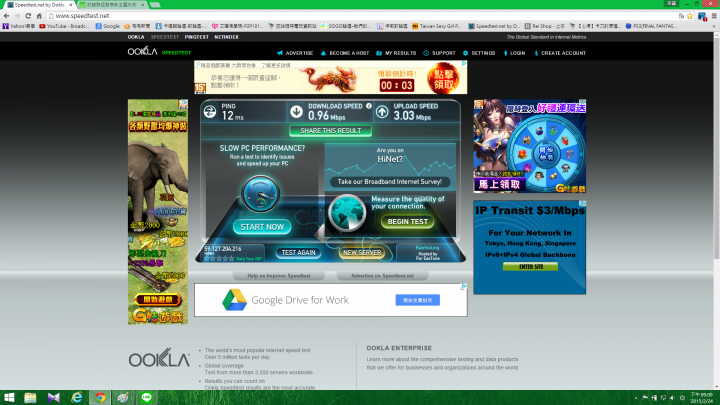
Task: Select PINGTEST in the top site menu
Action: coord(197,37)
